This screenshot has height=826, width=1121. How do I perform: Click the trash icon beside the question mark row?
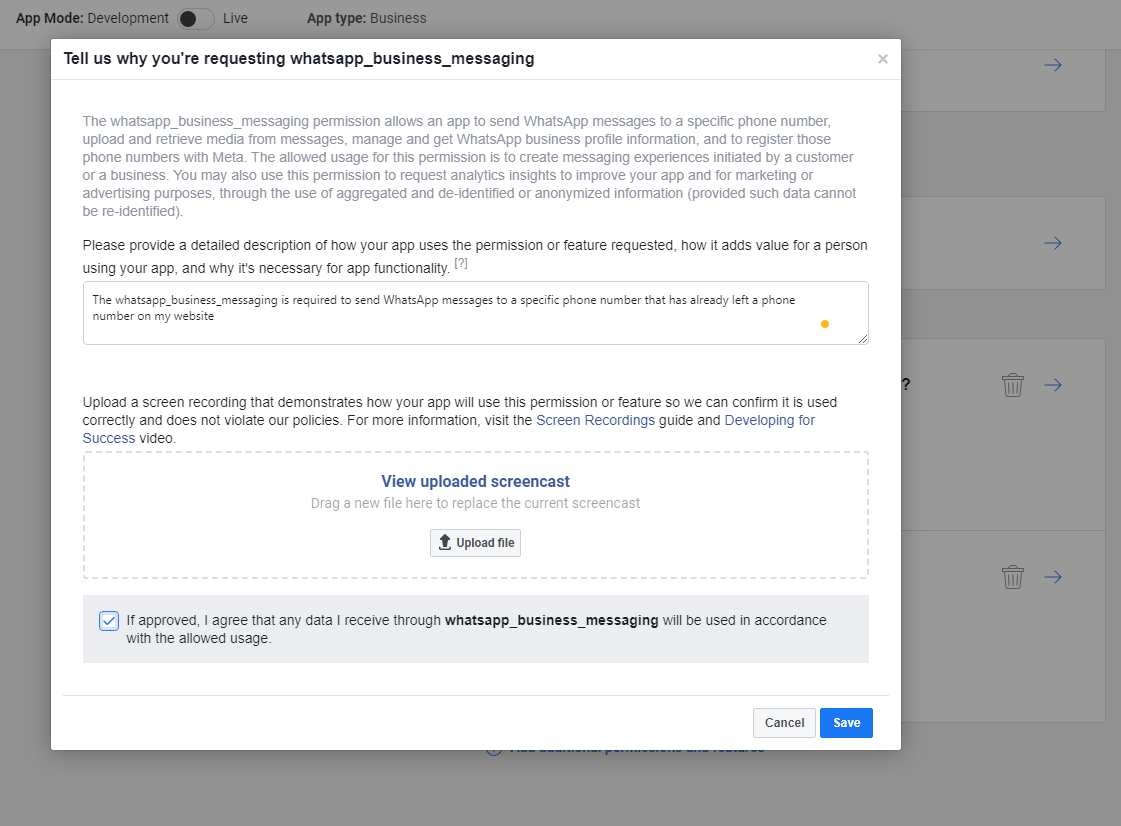(1012, 385)
